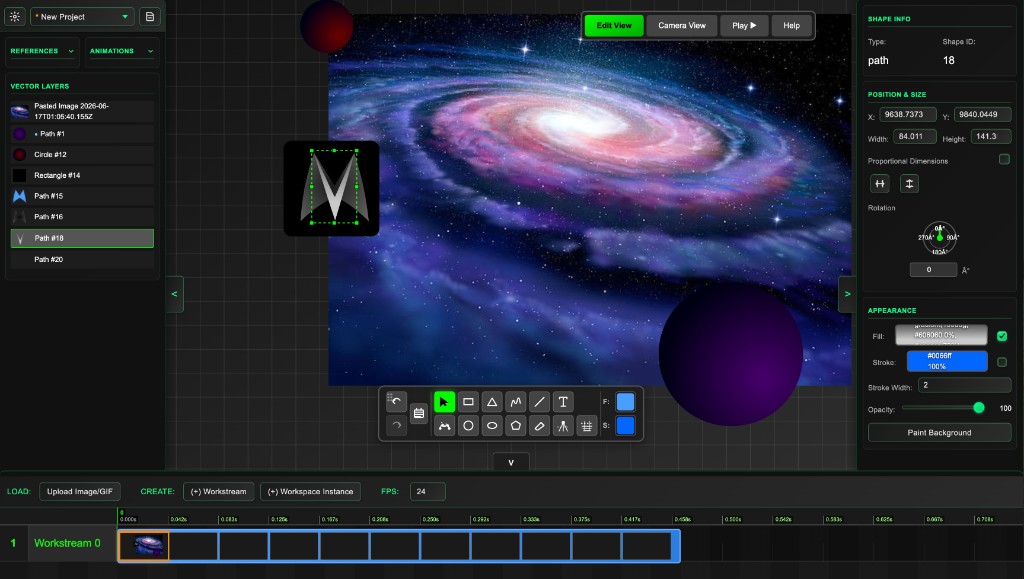
Task: Select the Triangle shape tool
Action: (x=492, y=401)
